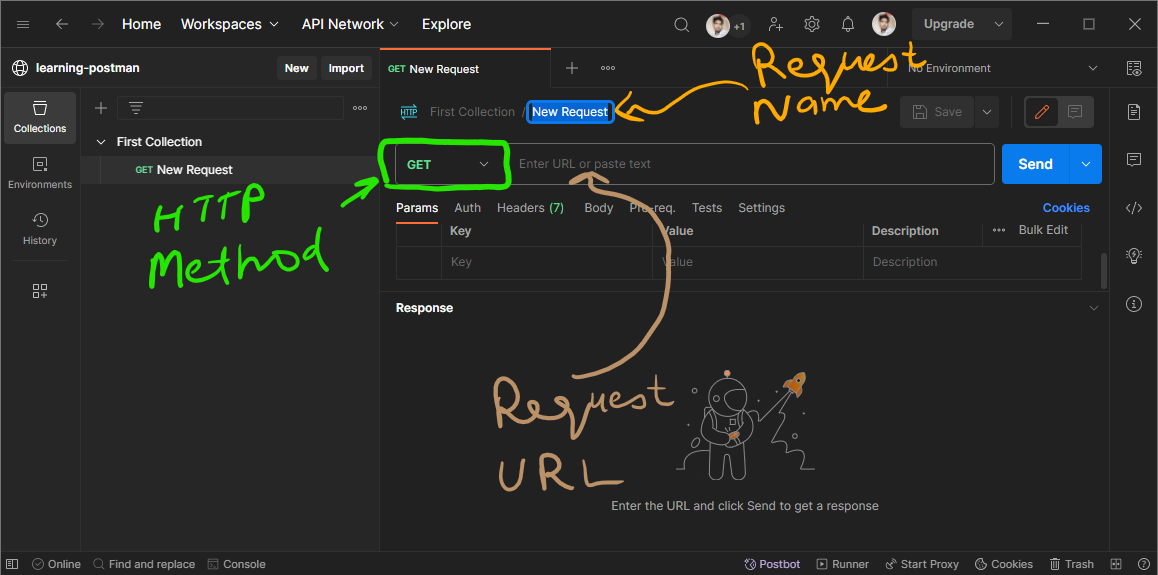
Task: Switch to comment mode icon
Action: (1075, 112)
